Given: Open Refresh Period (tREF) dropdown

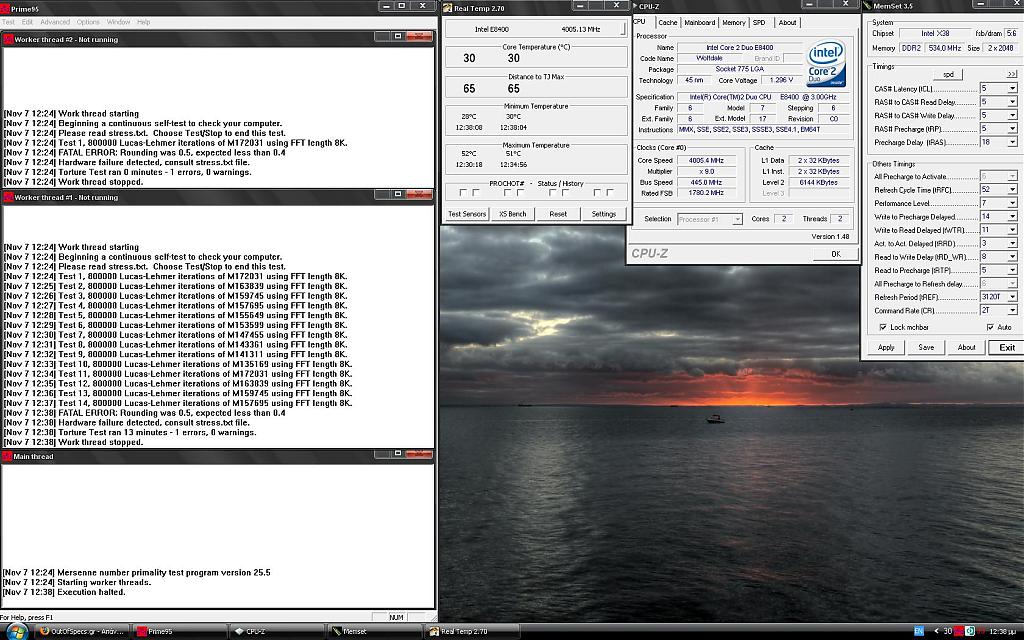Looking at the screenshot, I should pos(1012,297).
